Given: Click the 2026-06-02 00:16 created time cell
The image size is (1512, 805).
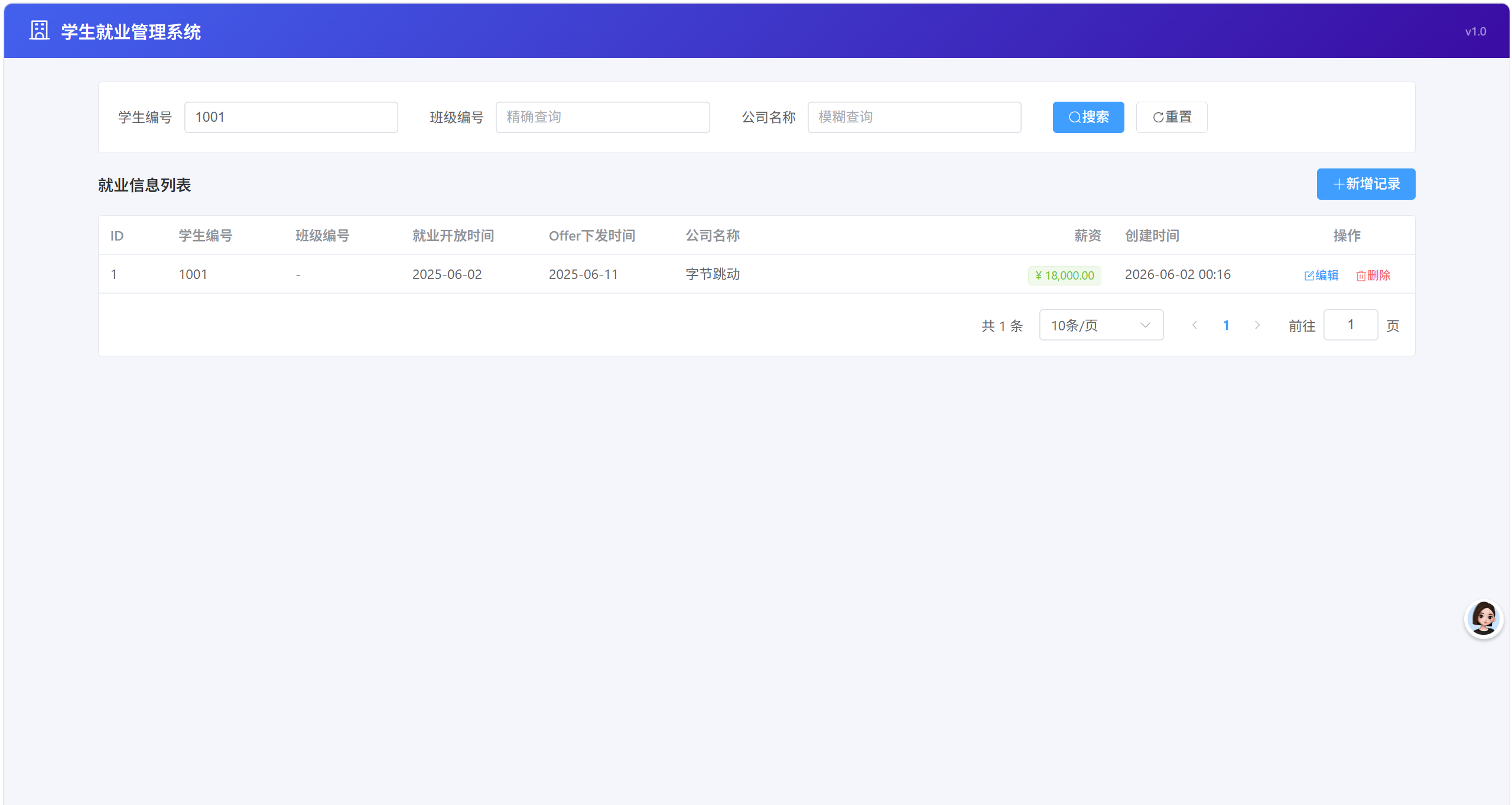Looking at the screenshot, I should click(x=1177, y=274).
